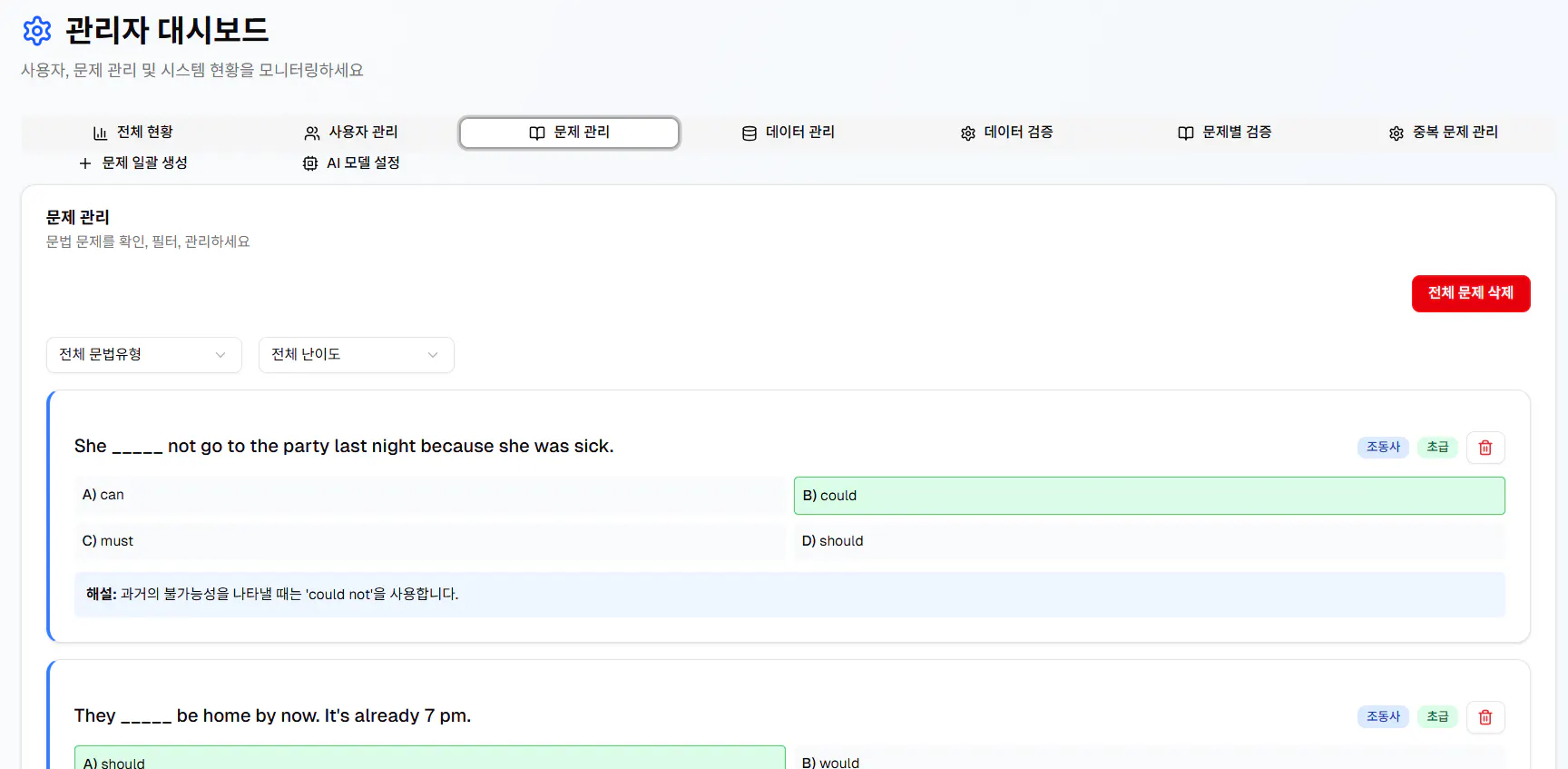Image resolution: width=1568 pixels, height=769 pixels.
Task: Click the database icon on 데이터 관리
Action: coord(750,133)
